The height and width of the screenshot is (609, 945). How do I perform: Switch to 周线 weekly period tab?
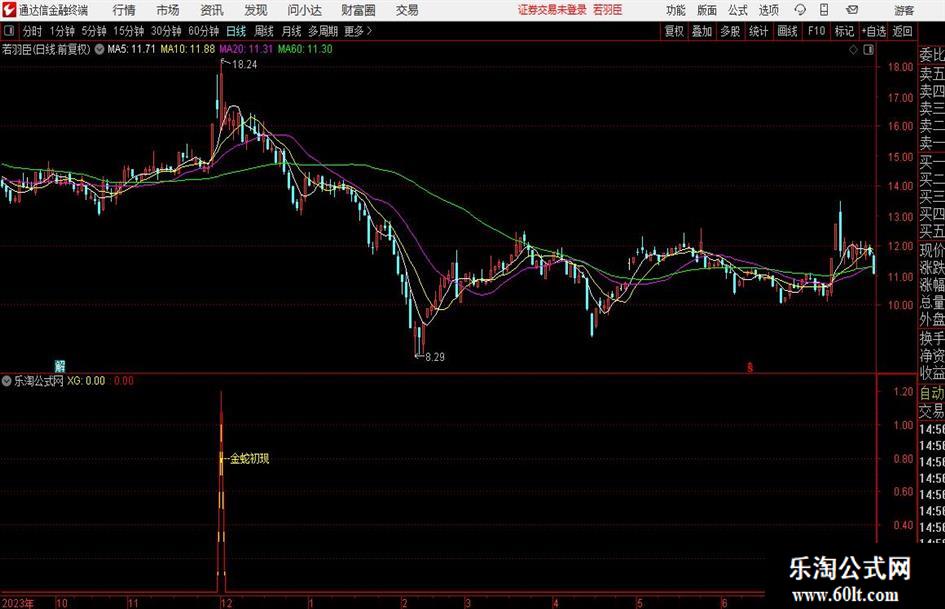(x=264, y=31)
